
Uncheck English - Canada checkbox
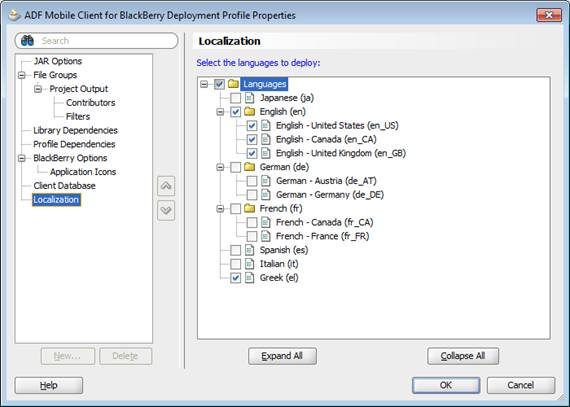pos(252,140)
